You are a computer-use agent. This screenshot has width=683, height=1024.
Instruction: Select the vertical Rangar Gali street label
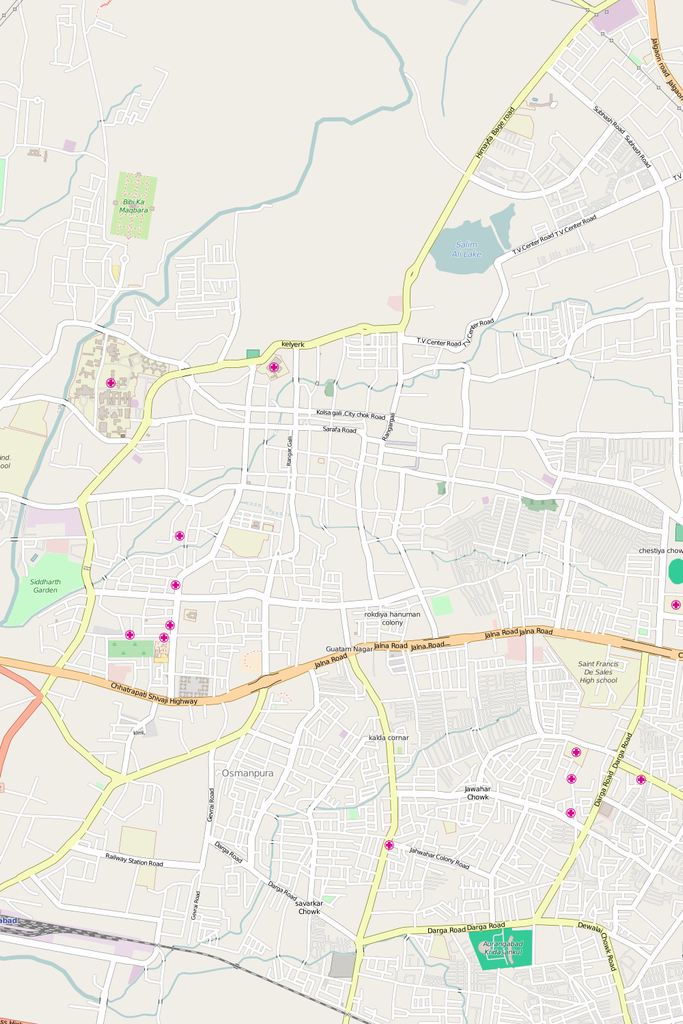[x=289, y=451]
